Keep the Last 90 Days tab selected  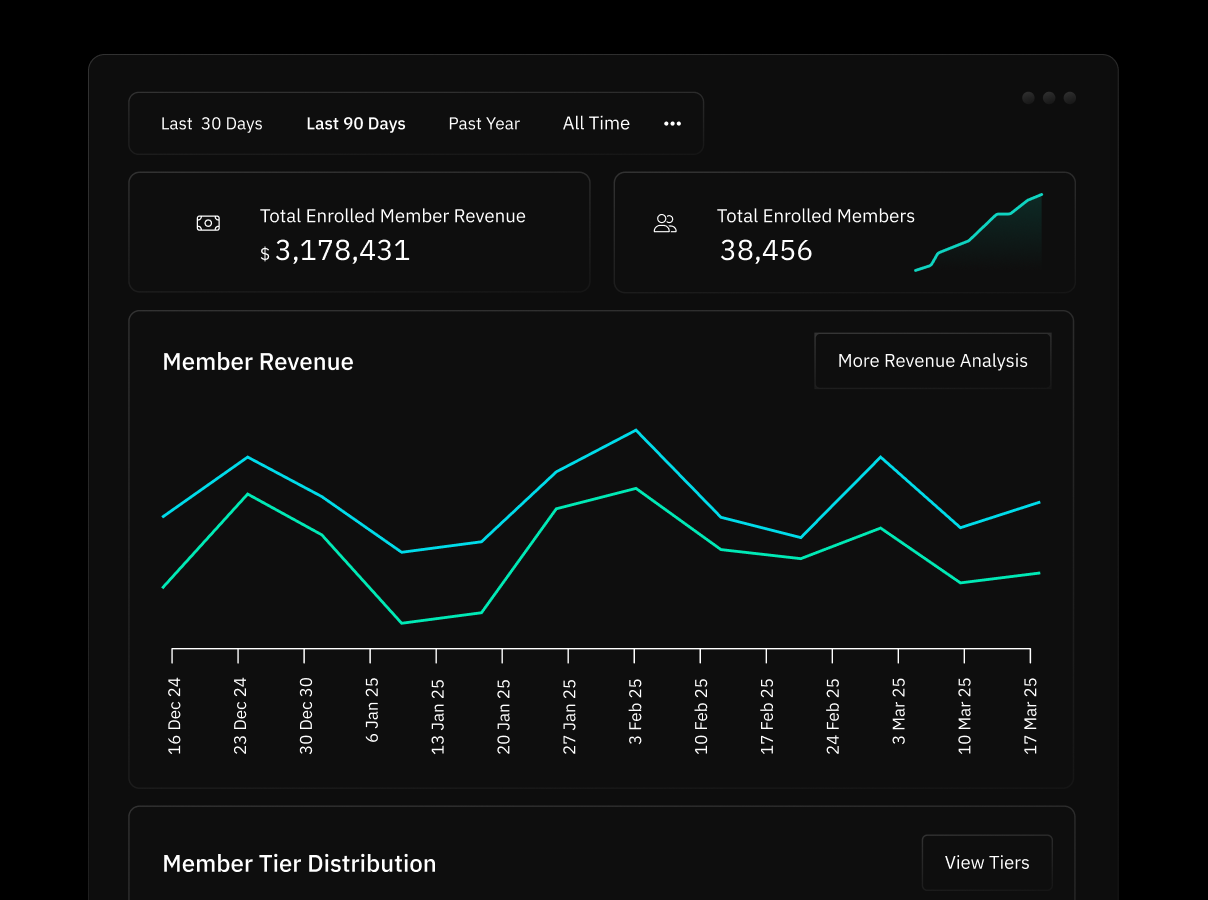356,123
